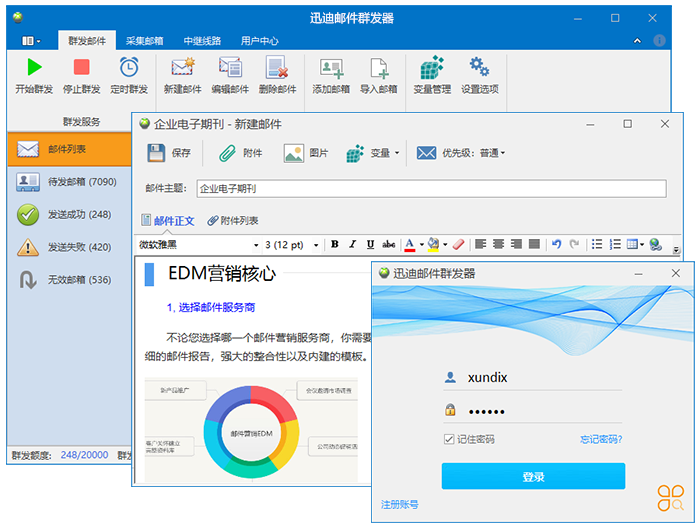Click the EDM donut chart image

coord(251,430)
